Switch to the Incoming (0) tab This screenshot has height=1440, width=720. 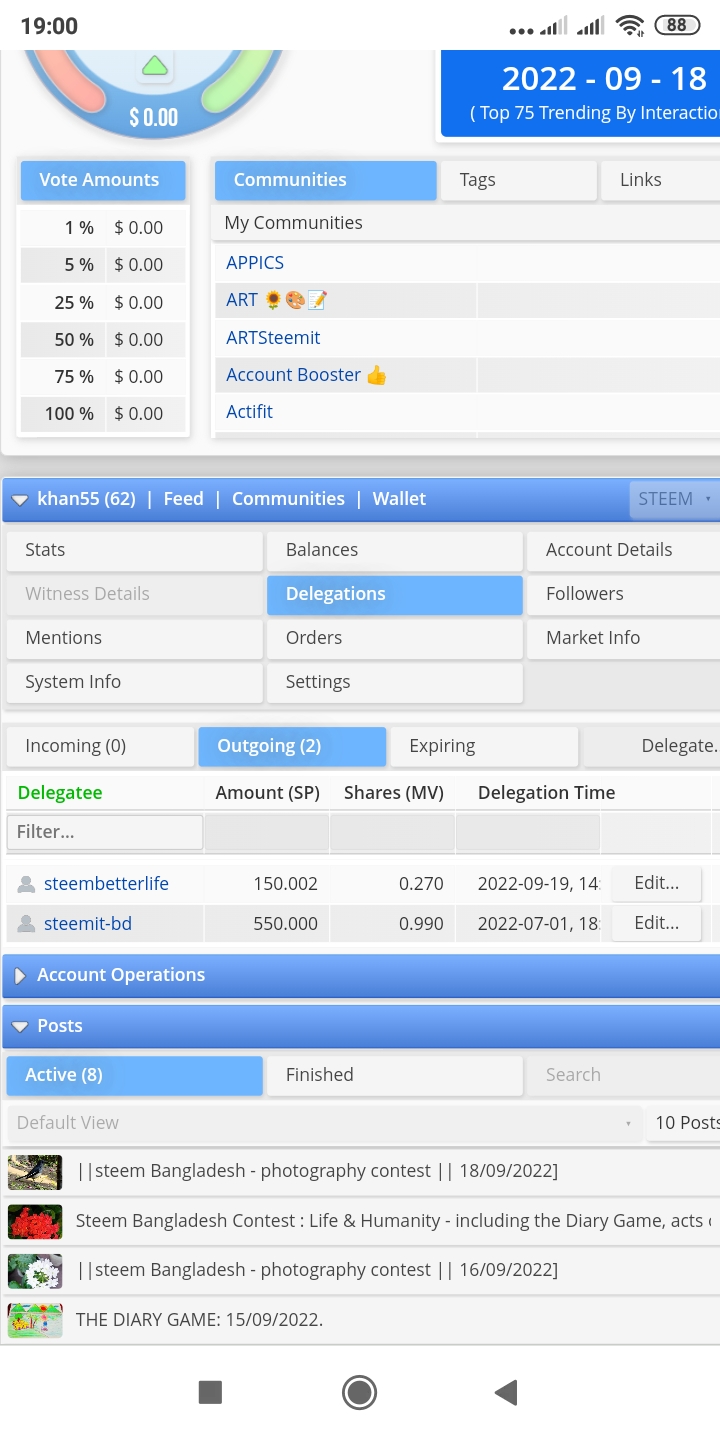tap(100, 746)
